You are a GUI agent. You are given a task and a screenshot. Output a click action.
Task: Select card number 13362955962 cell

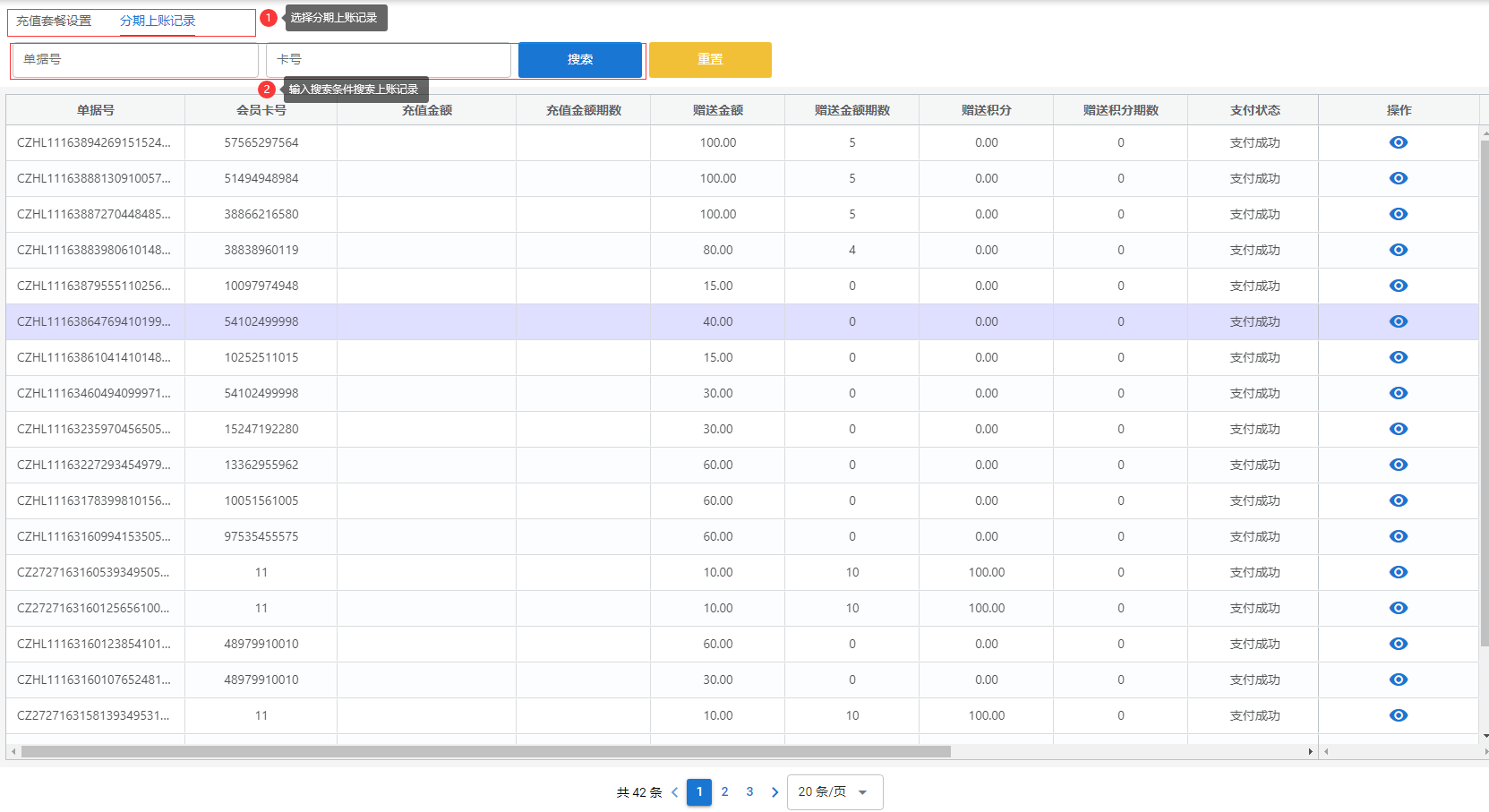261,465
